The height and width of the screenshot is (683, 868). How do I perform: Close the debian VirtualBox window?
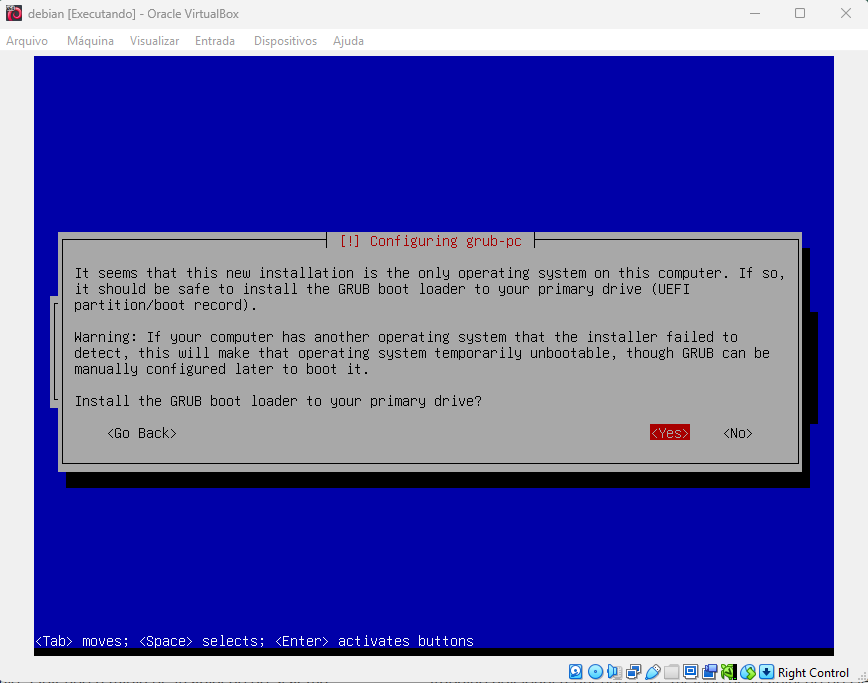tap(846, 13)
